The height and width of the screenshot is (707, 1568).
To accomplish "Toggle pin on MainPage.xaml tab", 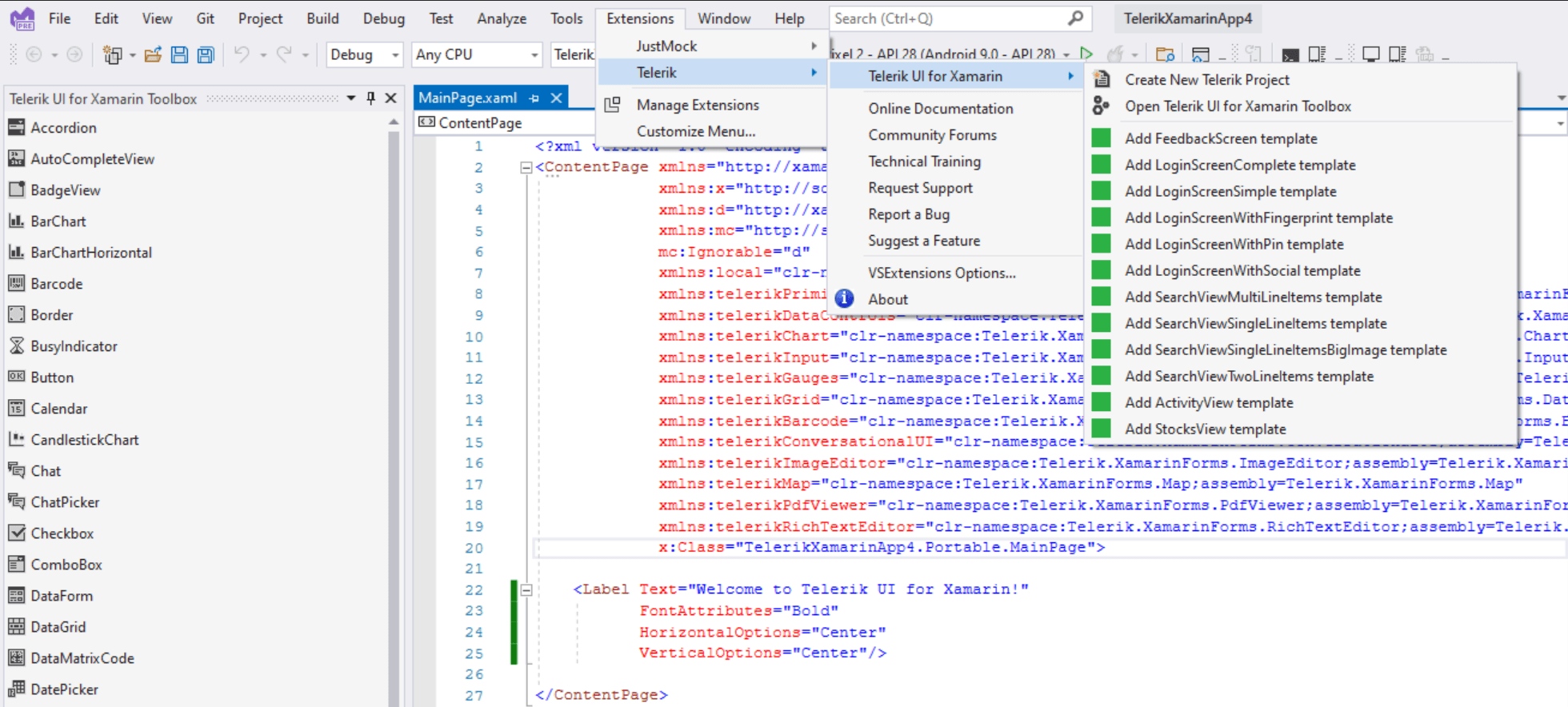I will 534,98.
